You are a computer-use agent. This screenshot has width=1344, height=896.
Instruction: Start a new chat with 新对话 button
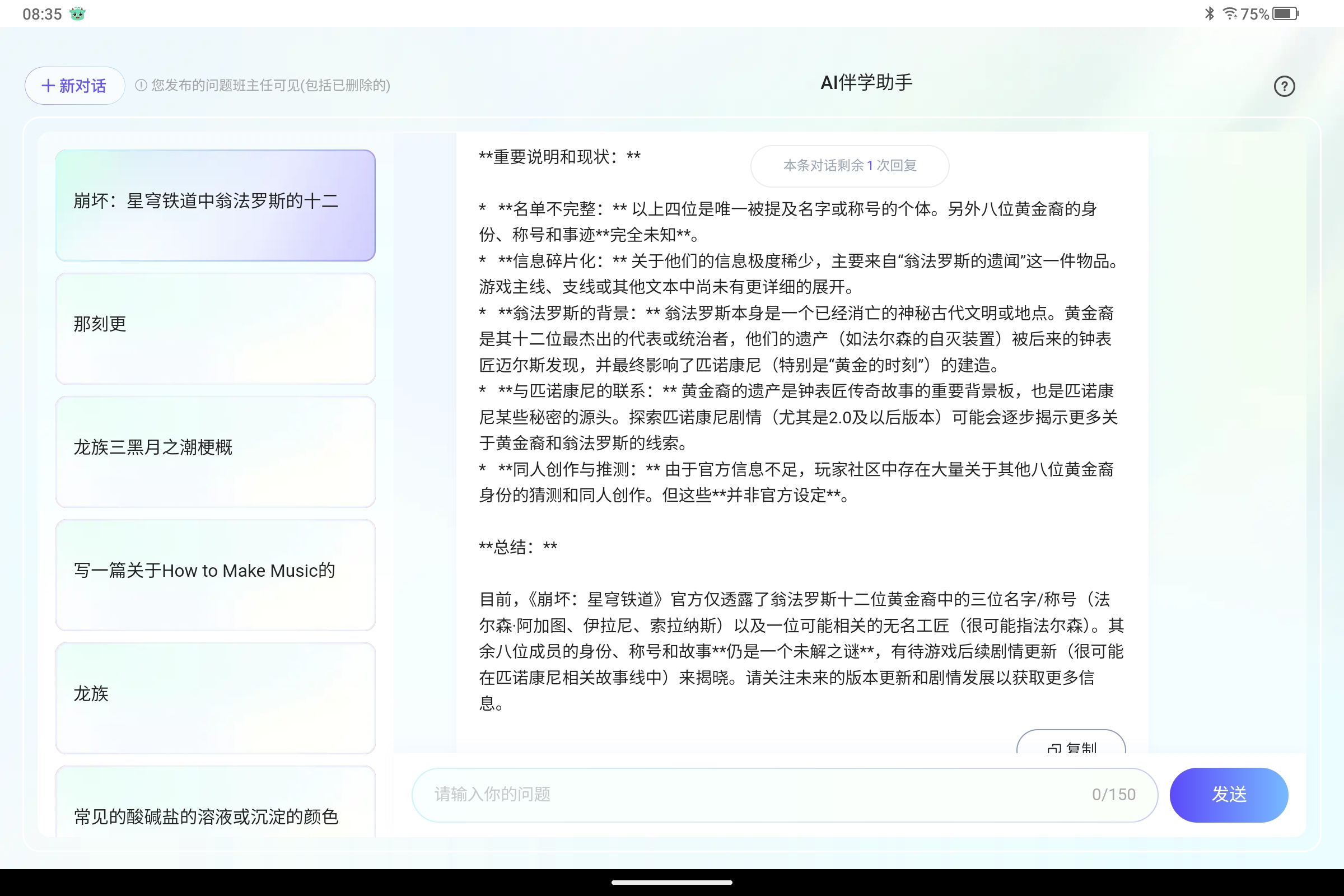tap(74, 86)
